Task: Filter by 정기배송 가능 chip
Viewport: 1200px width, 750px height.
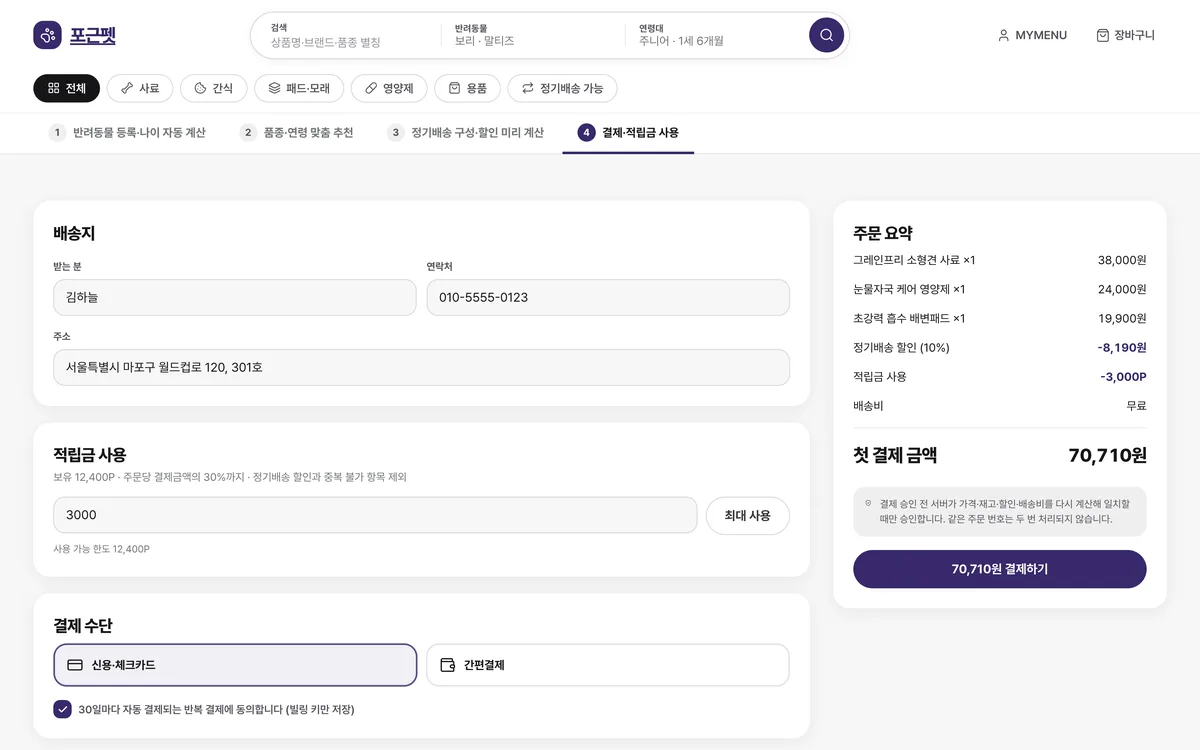Action: 562,88
